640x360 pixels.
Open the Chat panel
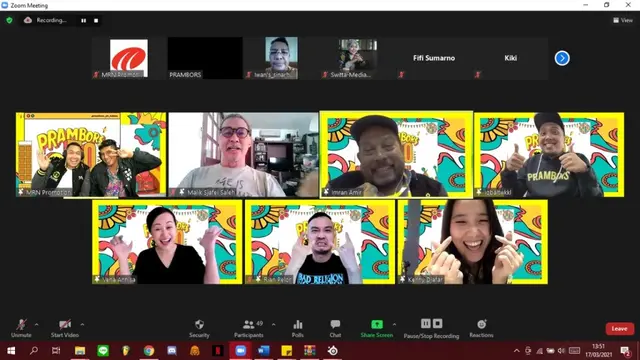pyautogui.click(x=335, y=328)
